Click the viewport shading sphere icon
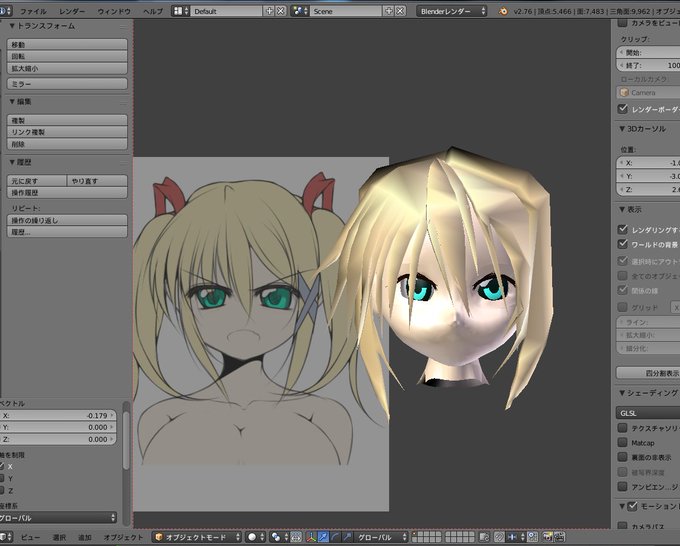 [252, 537]
